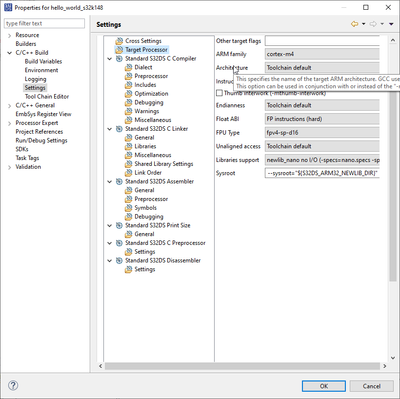Click the Standard S32DS C Preprocessor tool icon

[119, 243]
